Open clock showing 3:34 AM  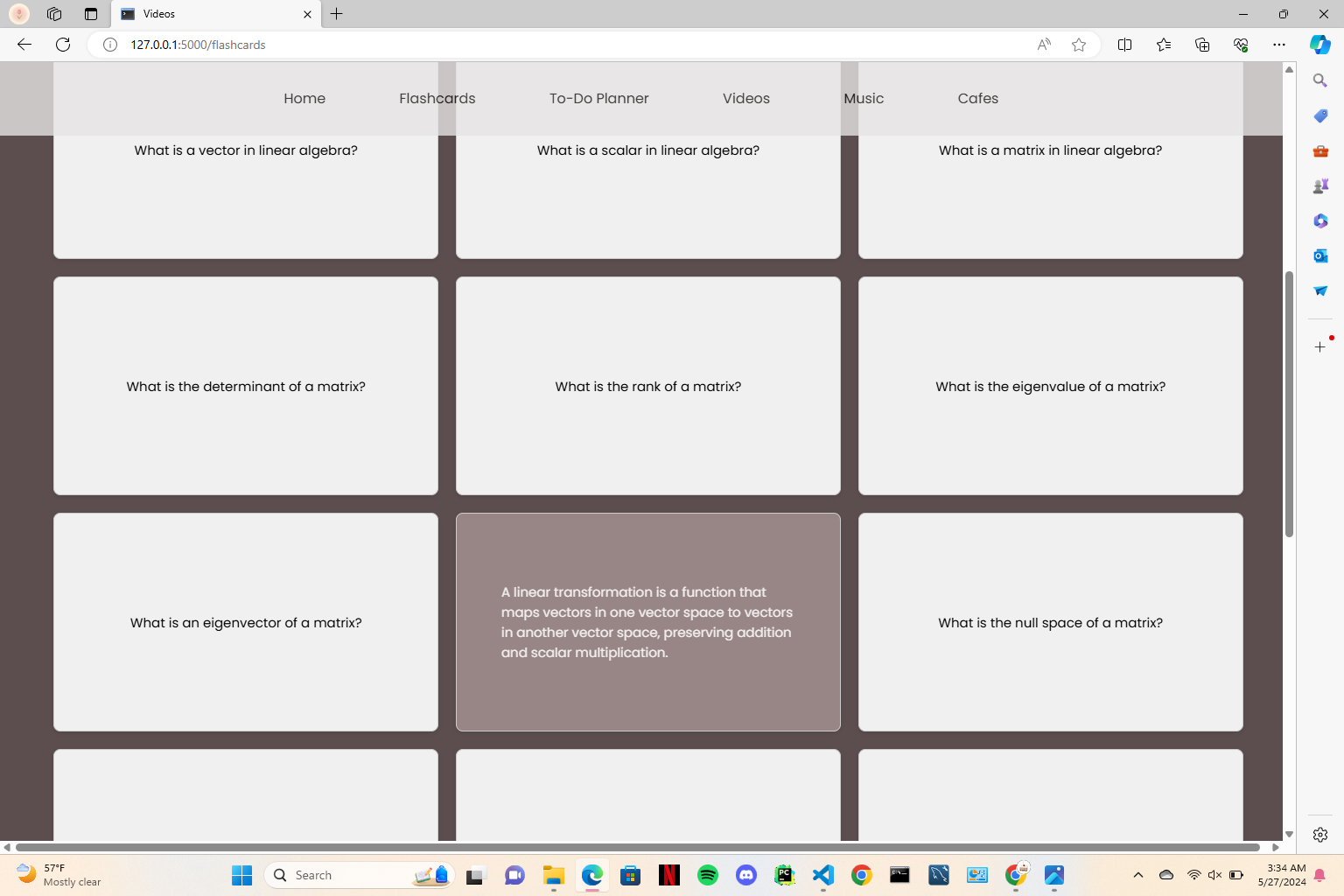coord(1282,875)
